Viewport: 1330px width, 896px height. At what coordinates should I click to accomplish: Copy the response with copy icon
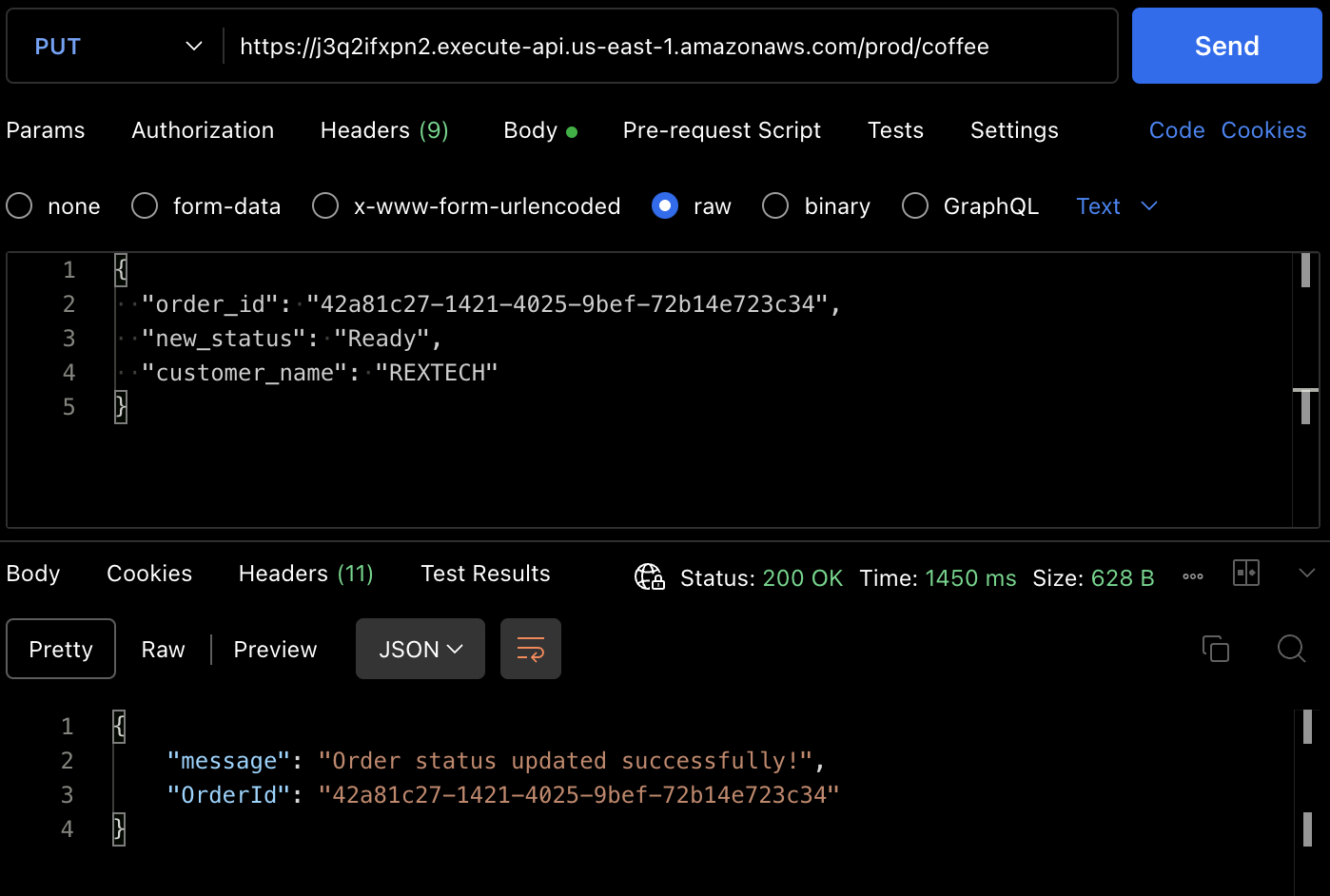(x=1216, y=649)
